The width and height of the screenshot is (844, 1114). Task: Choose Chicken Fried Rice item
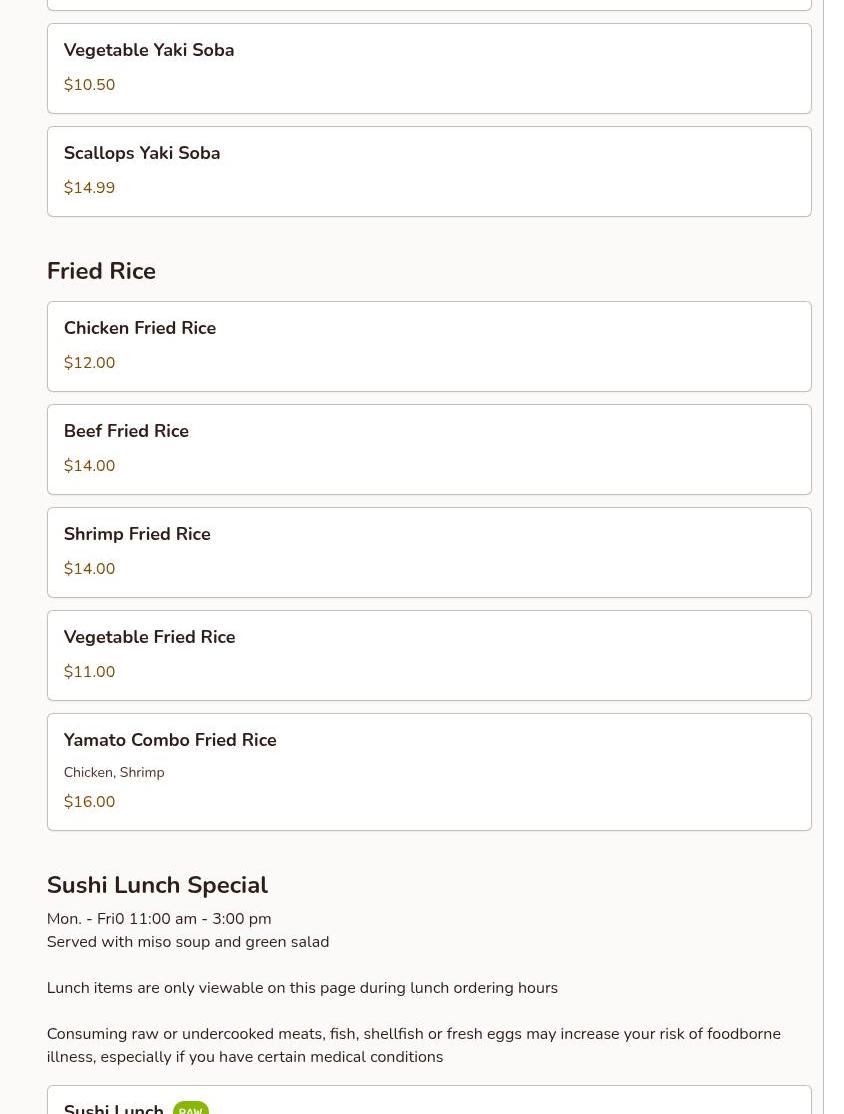click(429, 346)
